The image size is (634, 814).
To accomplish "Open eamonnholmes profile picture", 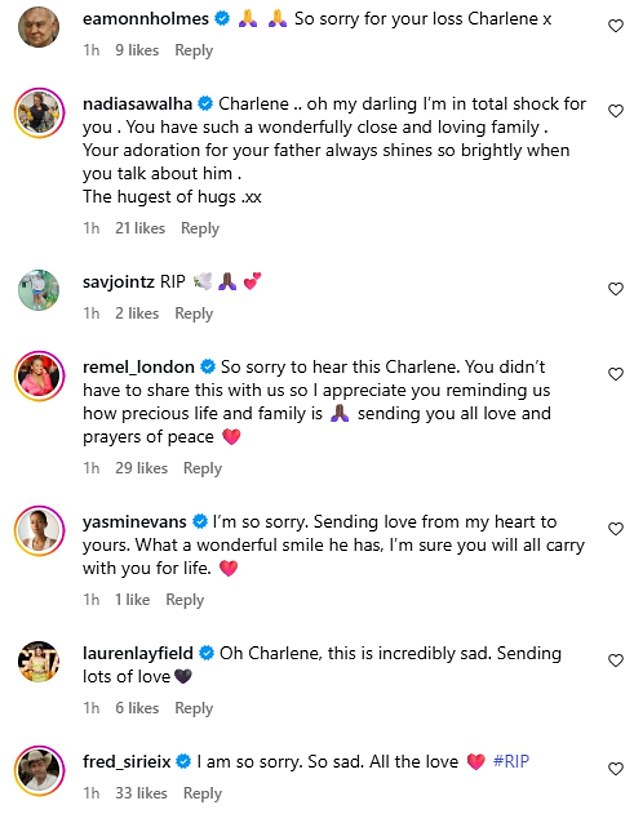I will click(x=39, y=26).
